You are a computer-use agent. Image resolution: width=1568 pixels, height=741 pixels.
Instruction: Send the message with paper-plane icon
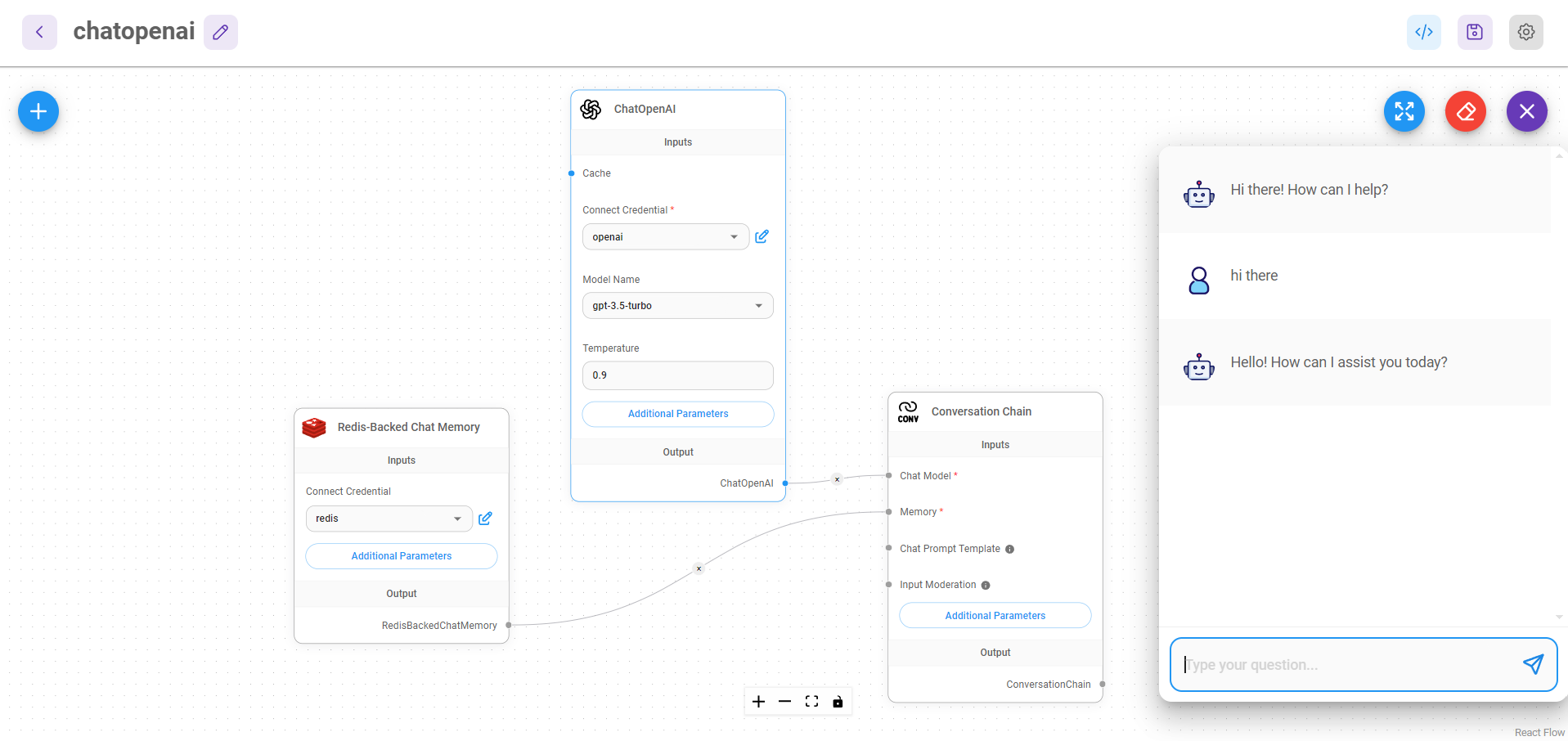pos(1532,664)
